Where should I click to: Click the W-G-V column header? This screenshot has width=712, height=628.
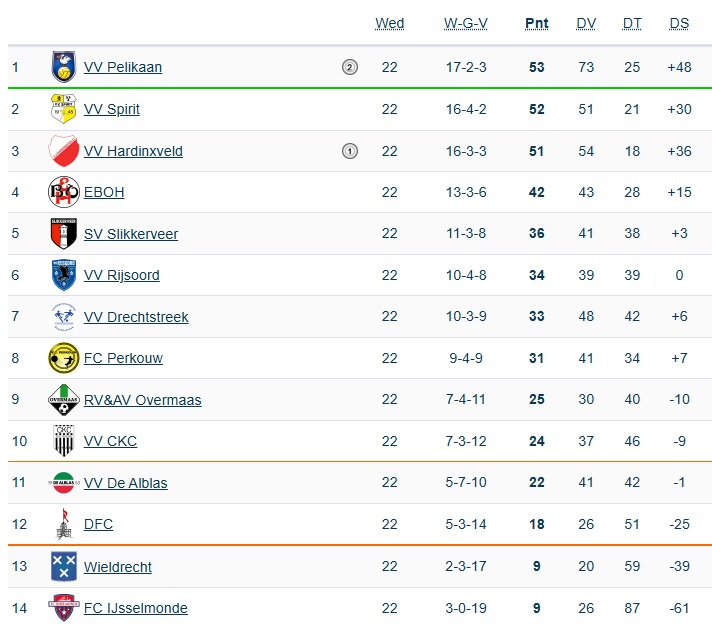[x=465, y=24]
